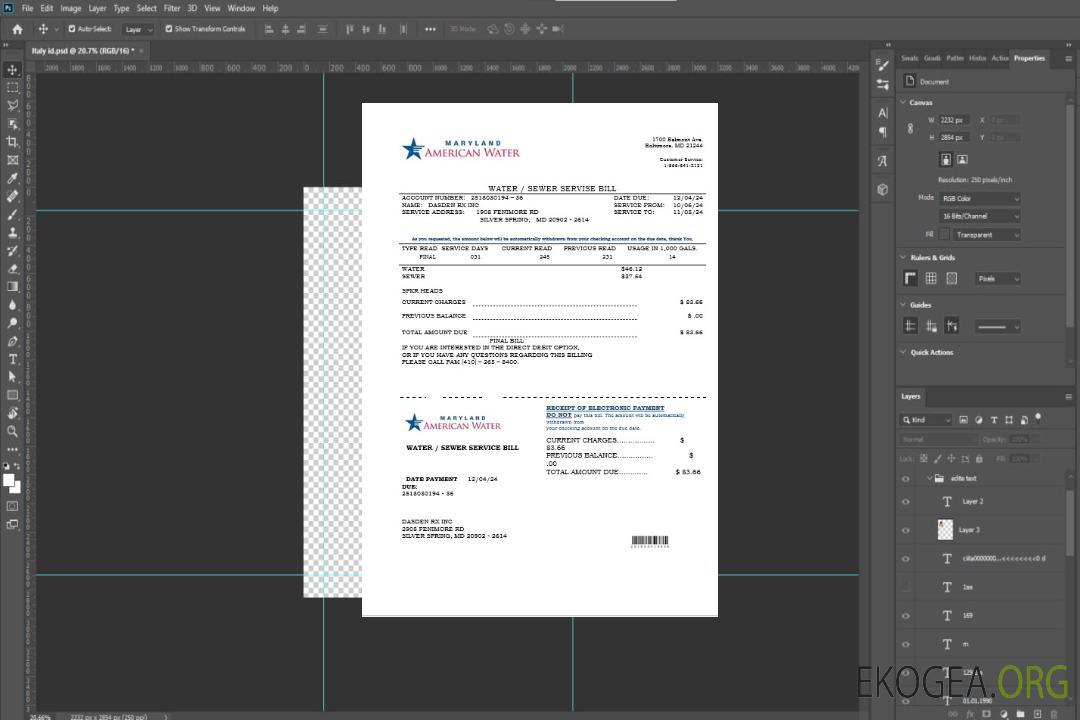1080x720 pixels.
Task: Select the Crop tool
Action: [12, 142]
